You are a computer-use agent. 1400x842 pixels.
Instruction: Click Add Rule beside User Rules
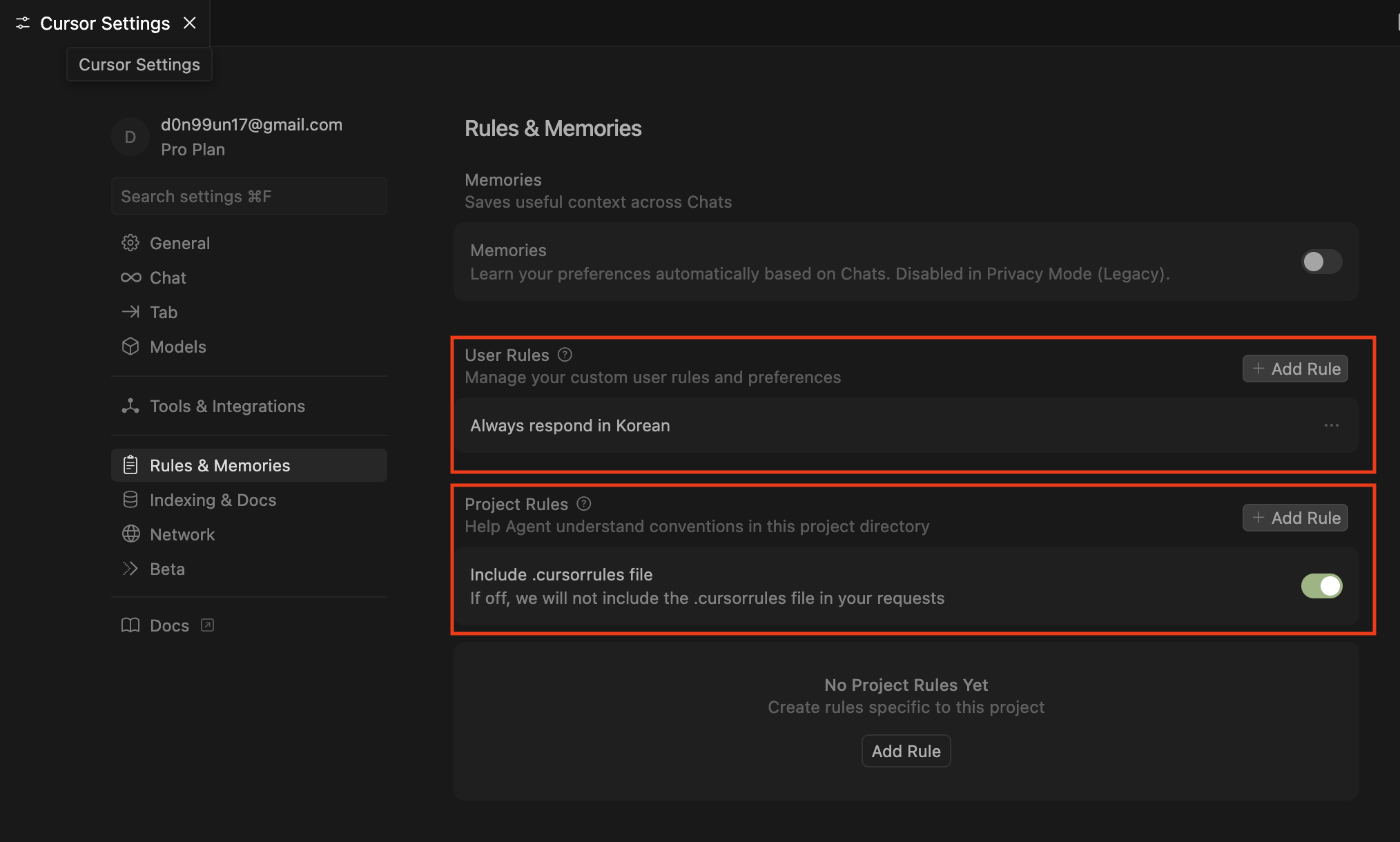pos(1295,369)
